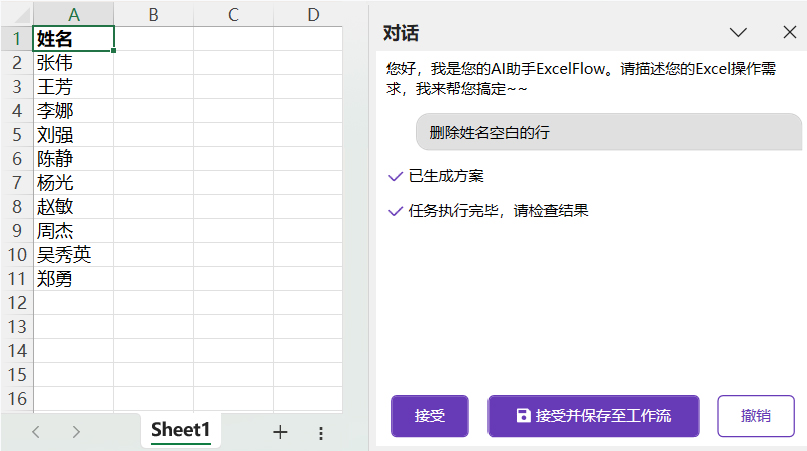The width and height of the screenshot is (807, 451).
Task: Click the 删除姓名空白的行 message bubble
Action: point(608,132)
